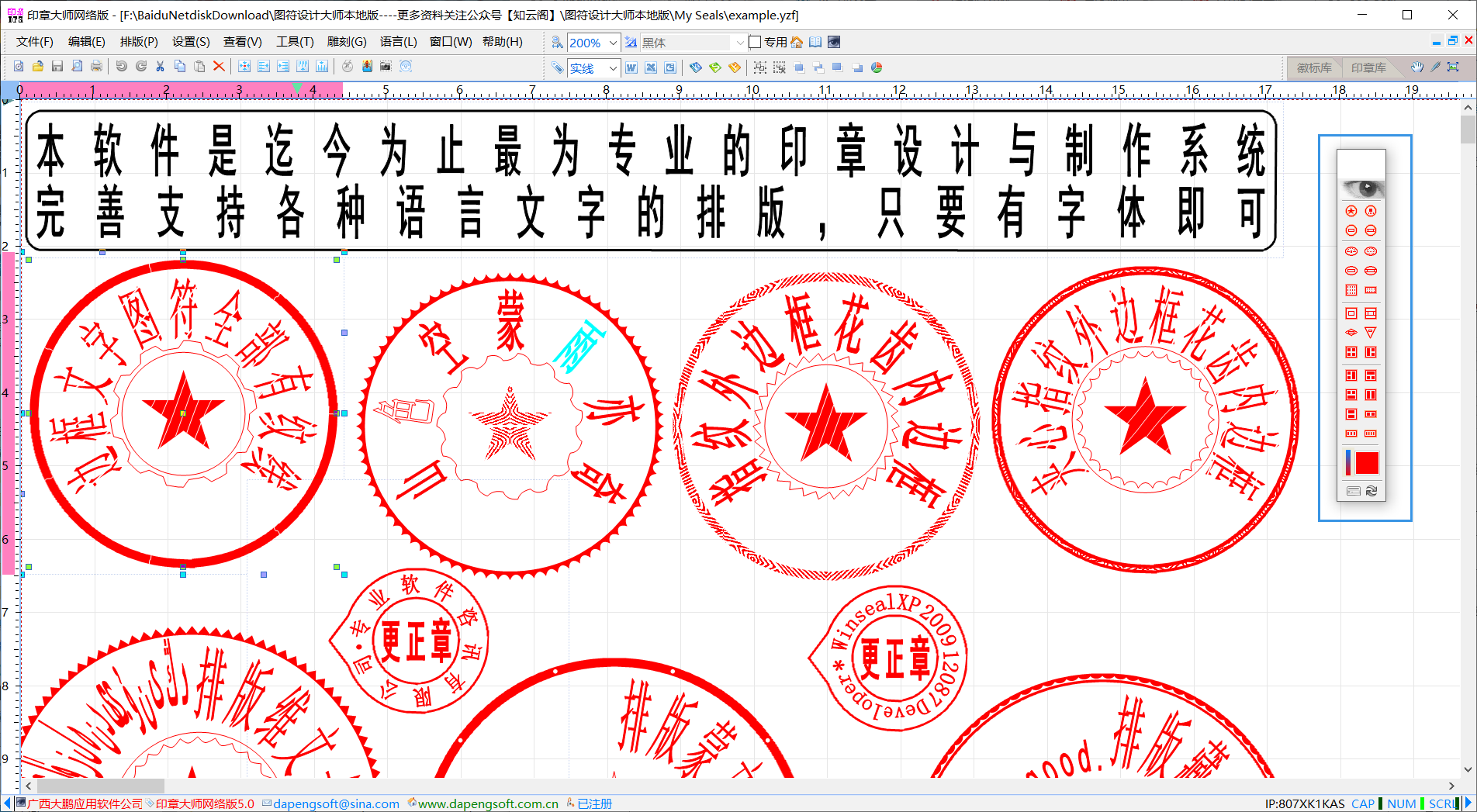The width and height of the screenshot is (1477, 812).
Task: Click the Save floppy disk icon
Action: [x=57, y=67]
